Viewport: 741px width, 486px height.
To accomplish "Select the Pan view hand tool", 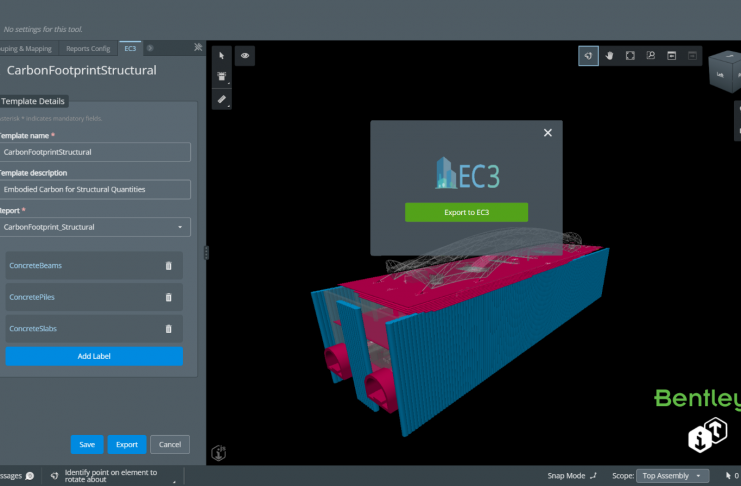I will (x=609, y=55).
